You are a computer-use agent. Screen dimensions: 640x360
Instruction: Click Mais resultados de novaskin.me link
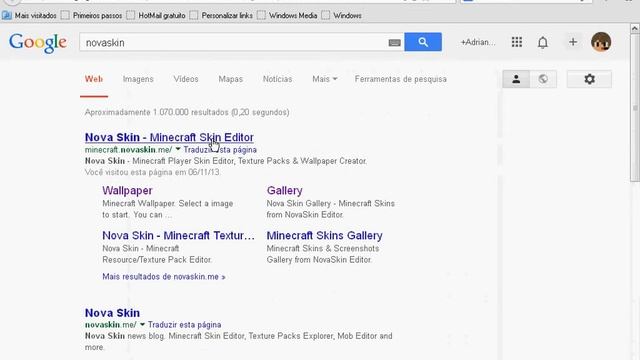tap(164, 277)
